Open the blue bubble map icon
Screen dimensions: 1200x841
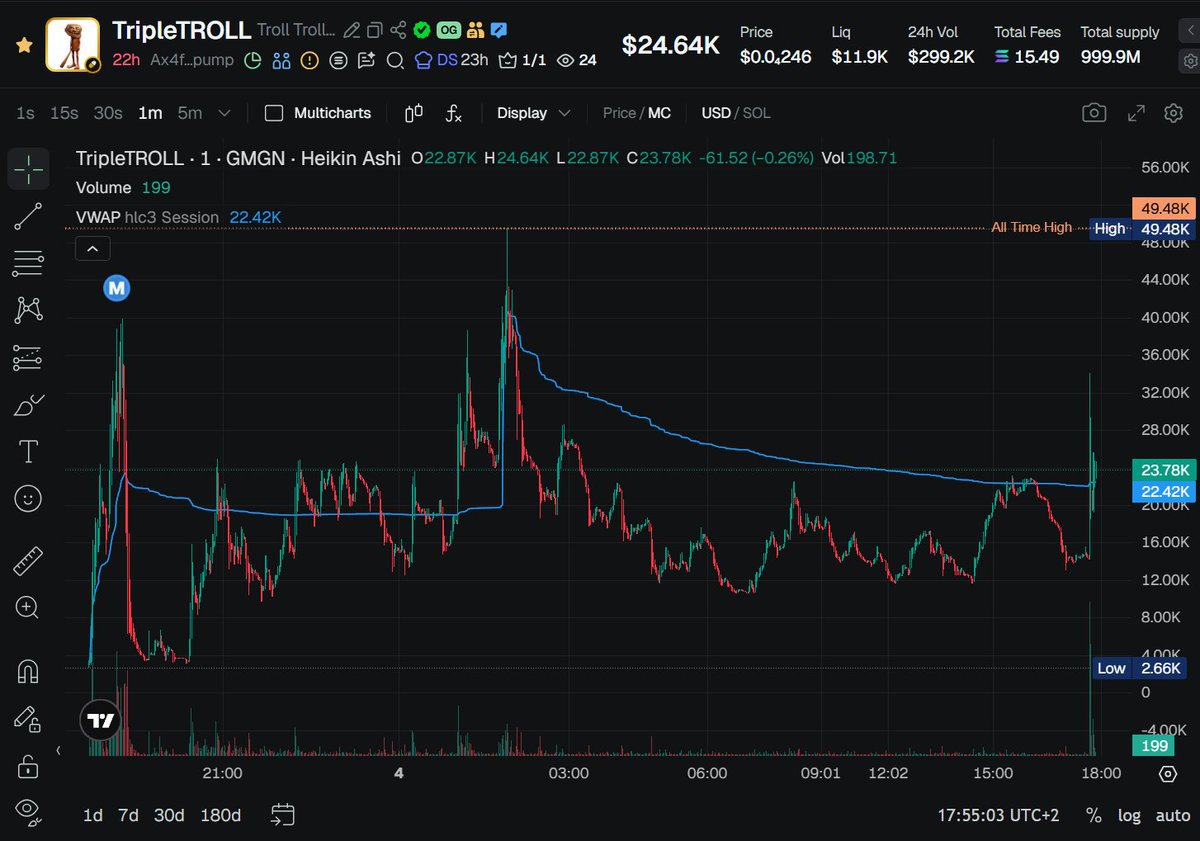pyautogui.click(x=281, y=60)
